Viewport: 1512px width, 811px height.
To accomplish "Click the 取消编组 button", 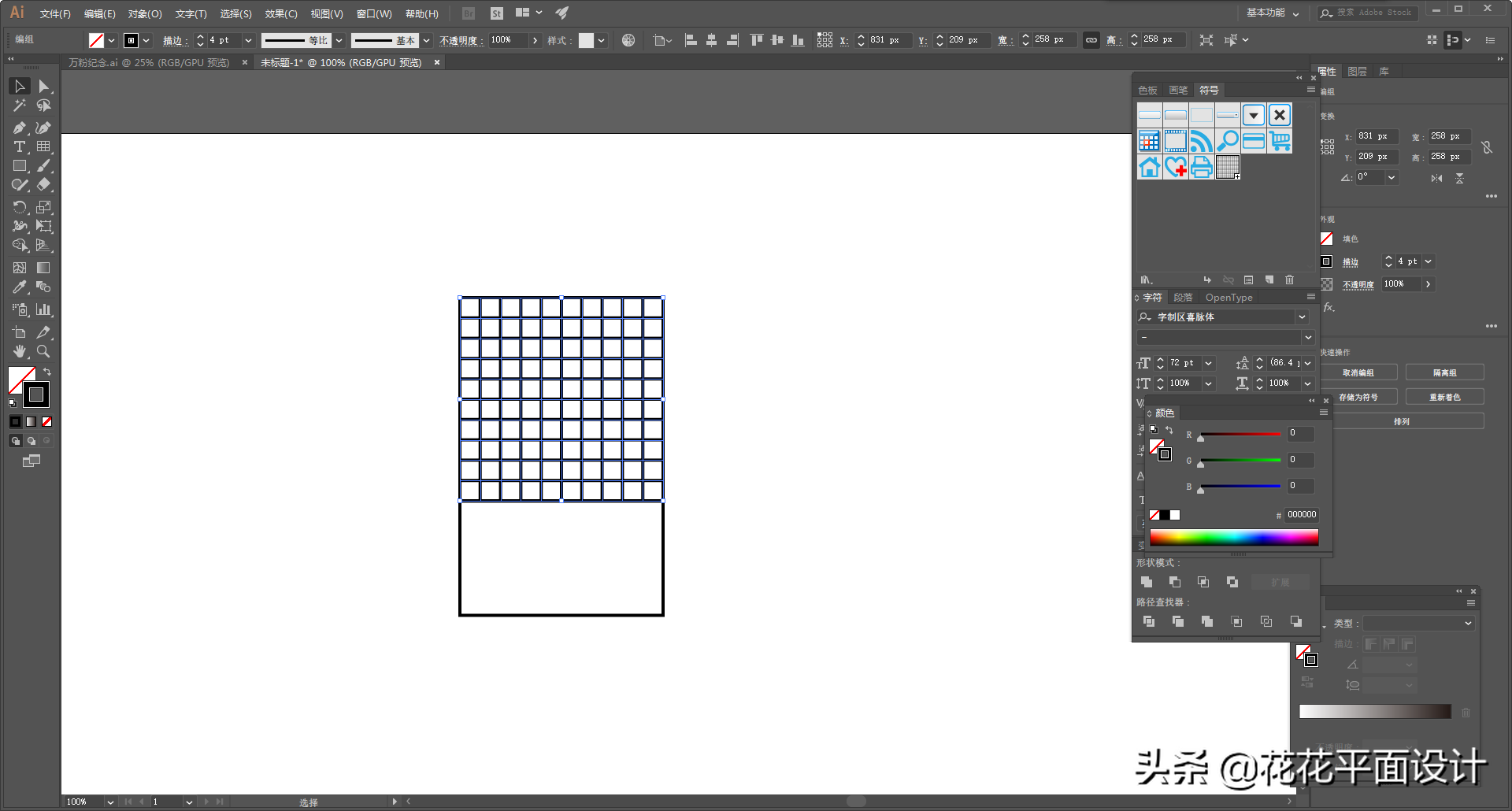I will [x=1358, y=372].
